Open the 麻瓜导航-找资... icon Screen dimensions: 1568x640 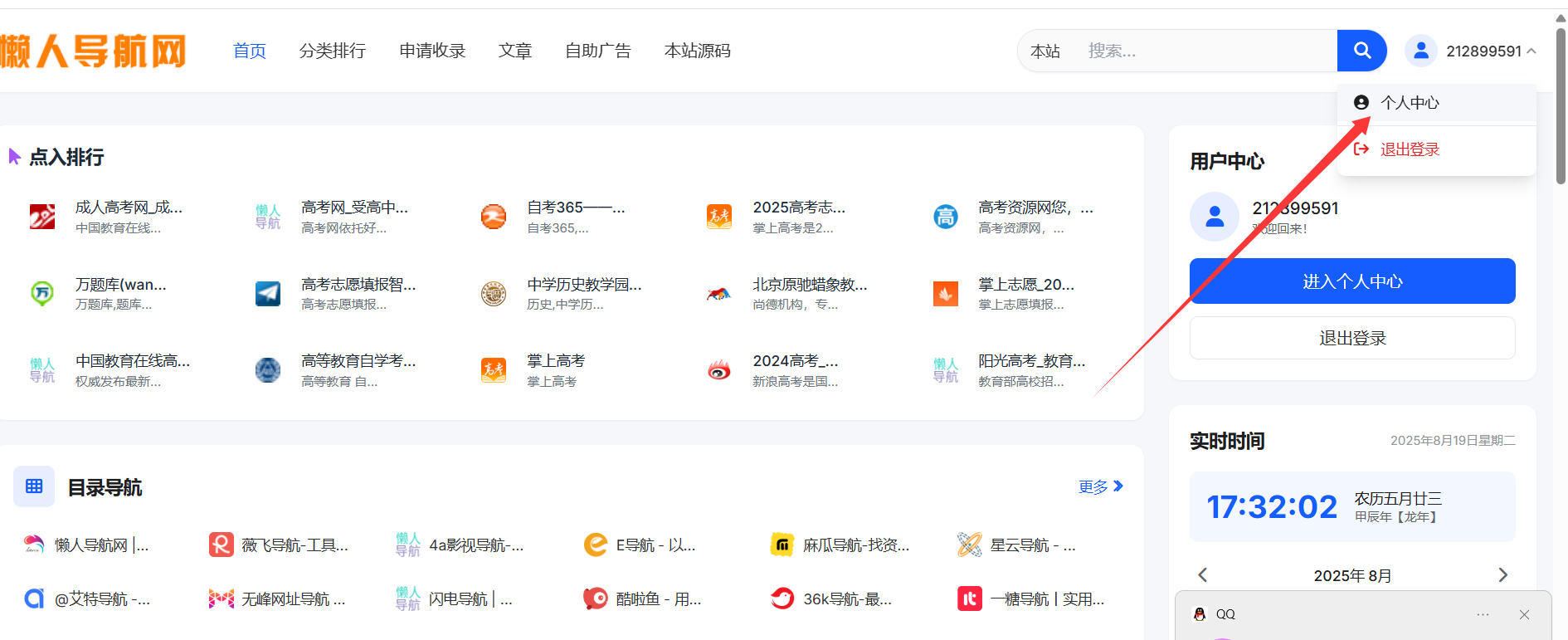click(782, 545)
